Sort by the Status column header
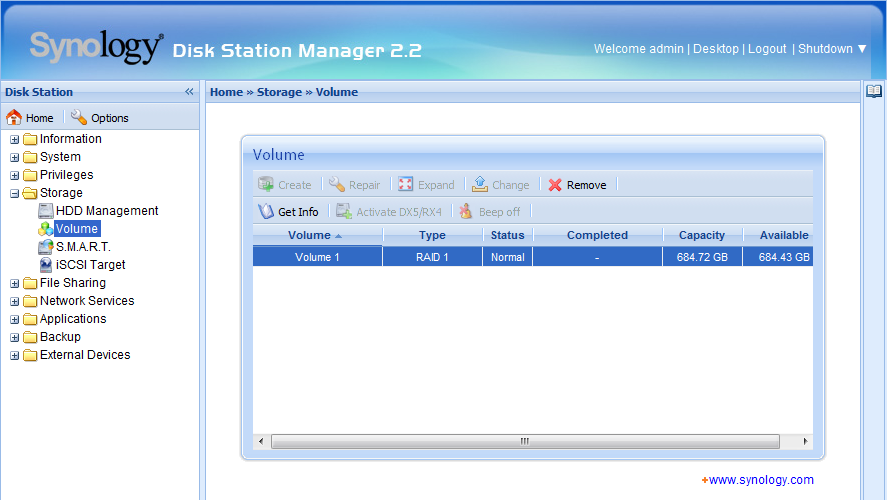 507,235
